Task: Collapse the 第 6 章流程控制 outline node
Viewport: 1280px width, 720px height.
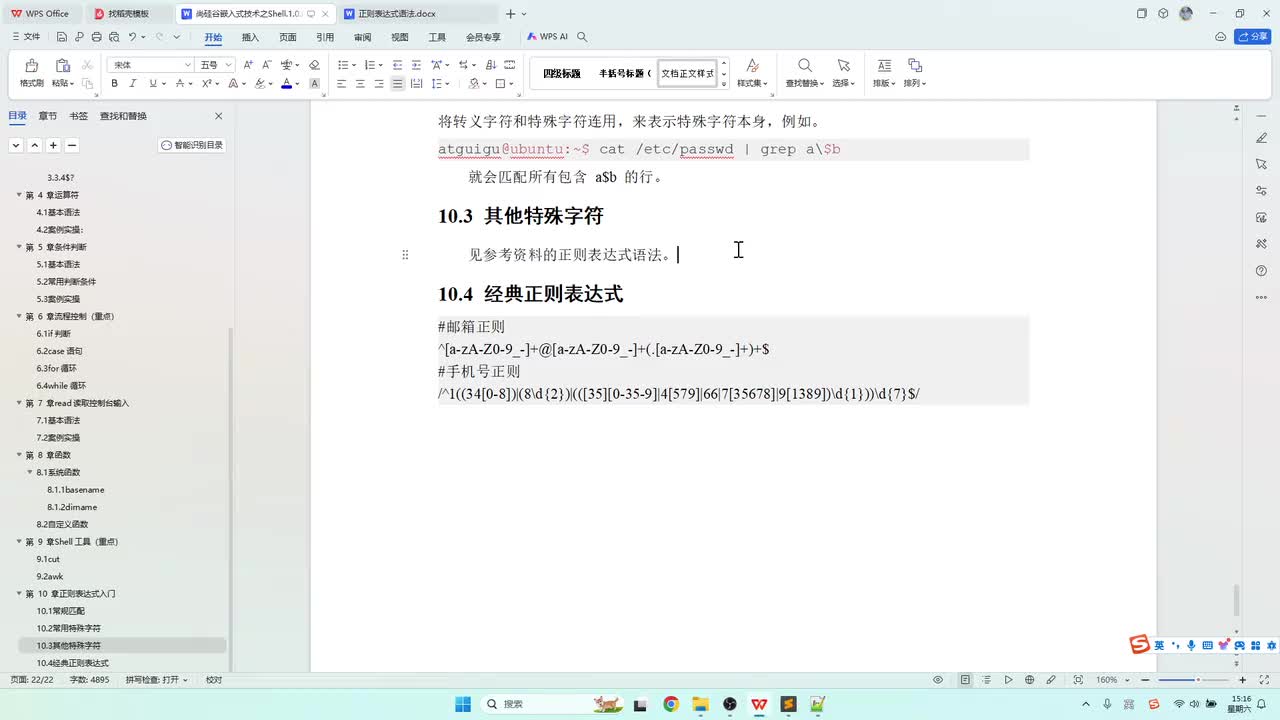Action: tap(19, 316)
